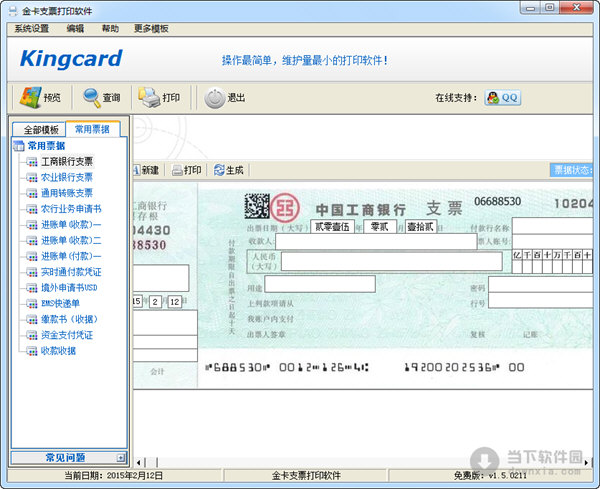This screenshot has width=600, height=489.
Task: Click the 行号 input field
Action: [540, 300]
